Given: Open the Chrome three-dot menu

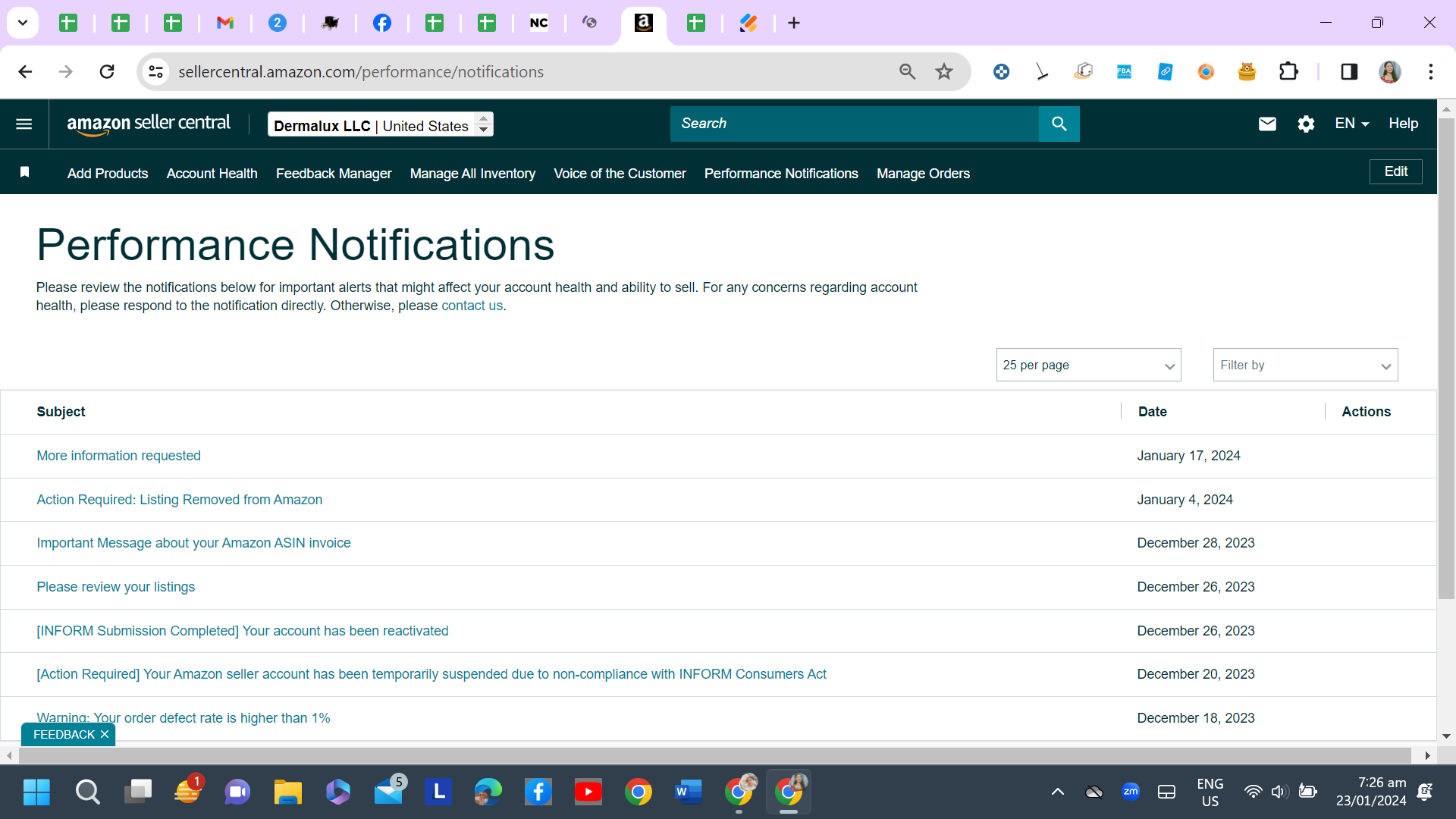Looking at the screenshot, I should [x=1431, y=71].
